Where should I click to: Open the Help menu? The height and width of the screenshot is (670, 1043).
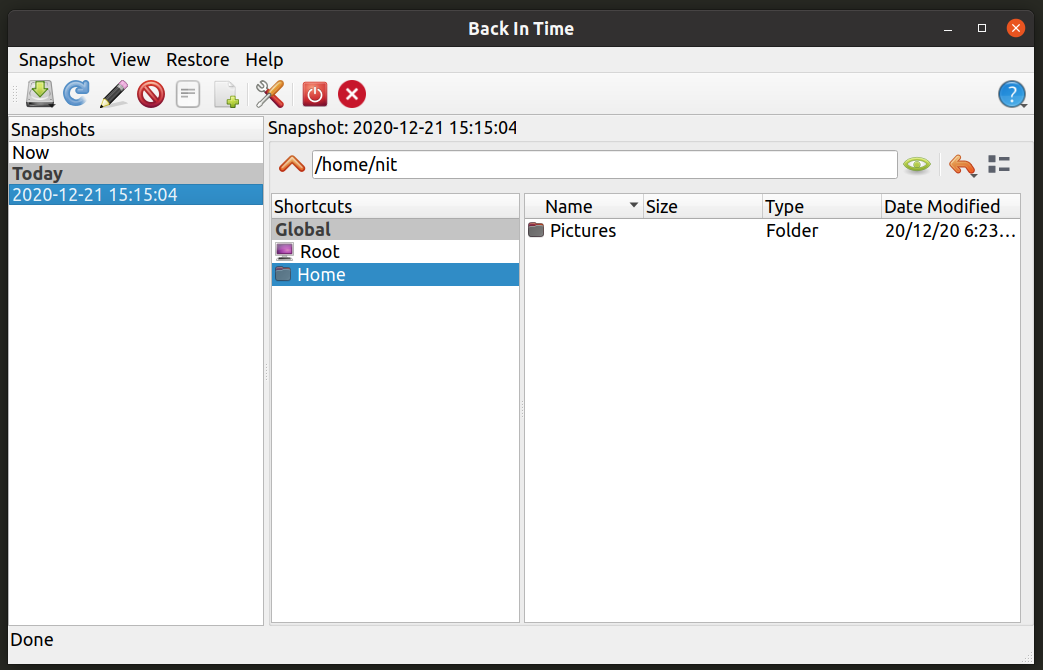tap(264, 59)
